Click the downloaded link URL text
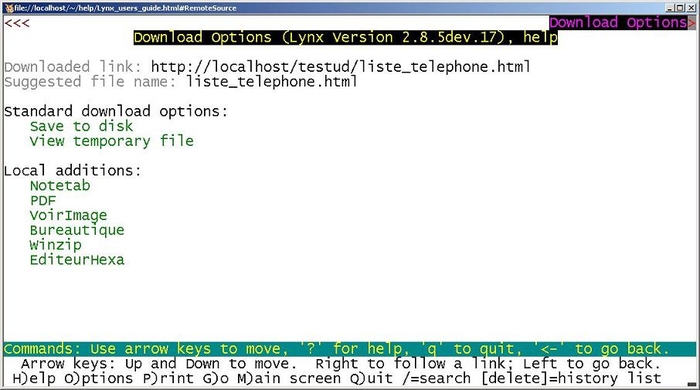This screenshot has height=390, width=700. point(341,67)
